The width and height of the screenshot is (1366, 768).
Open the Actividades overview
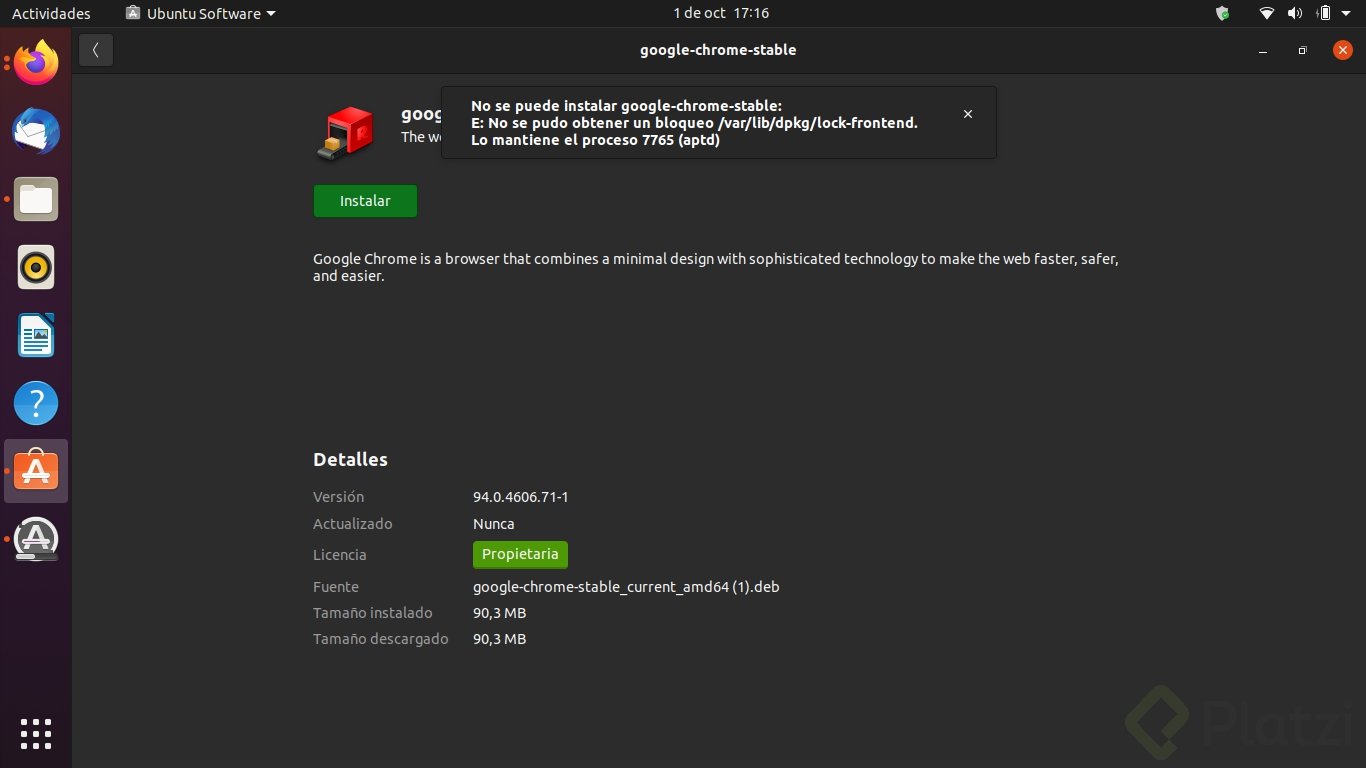[51, 14]
